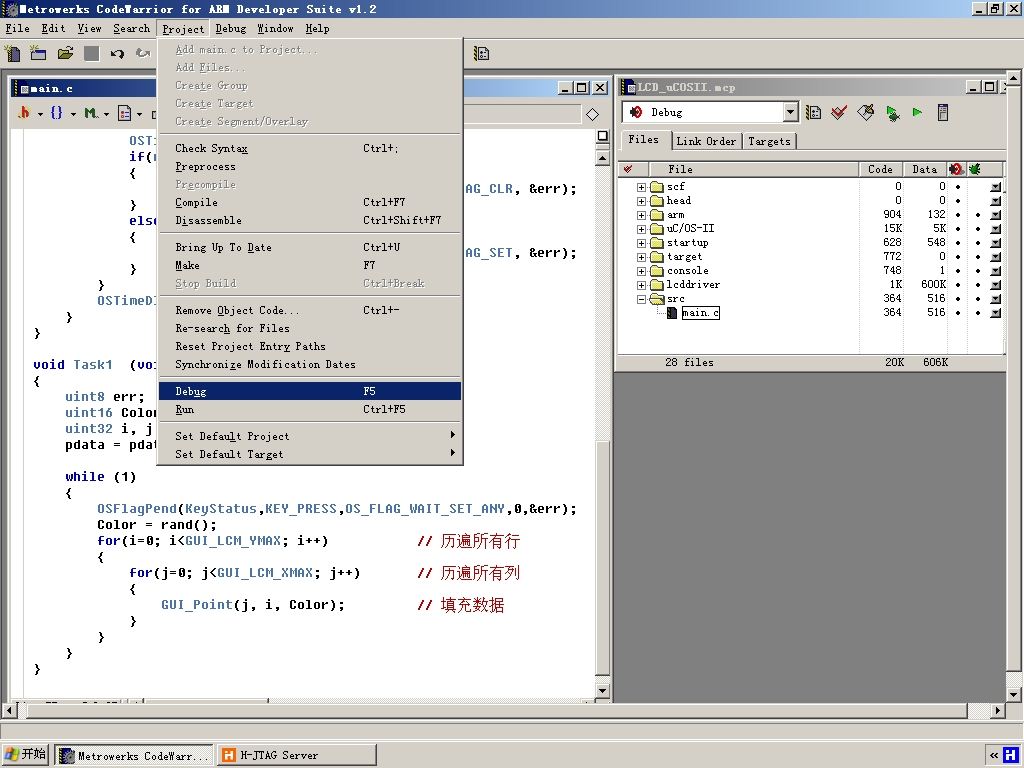Switch to the Link Order tab
The image size is (1024, 768).
[x=706, y=141]
